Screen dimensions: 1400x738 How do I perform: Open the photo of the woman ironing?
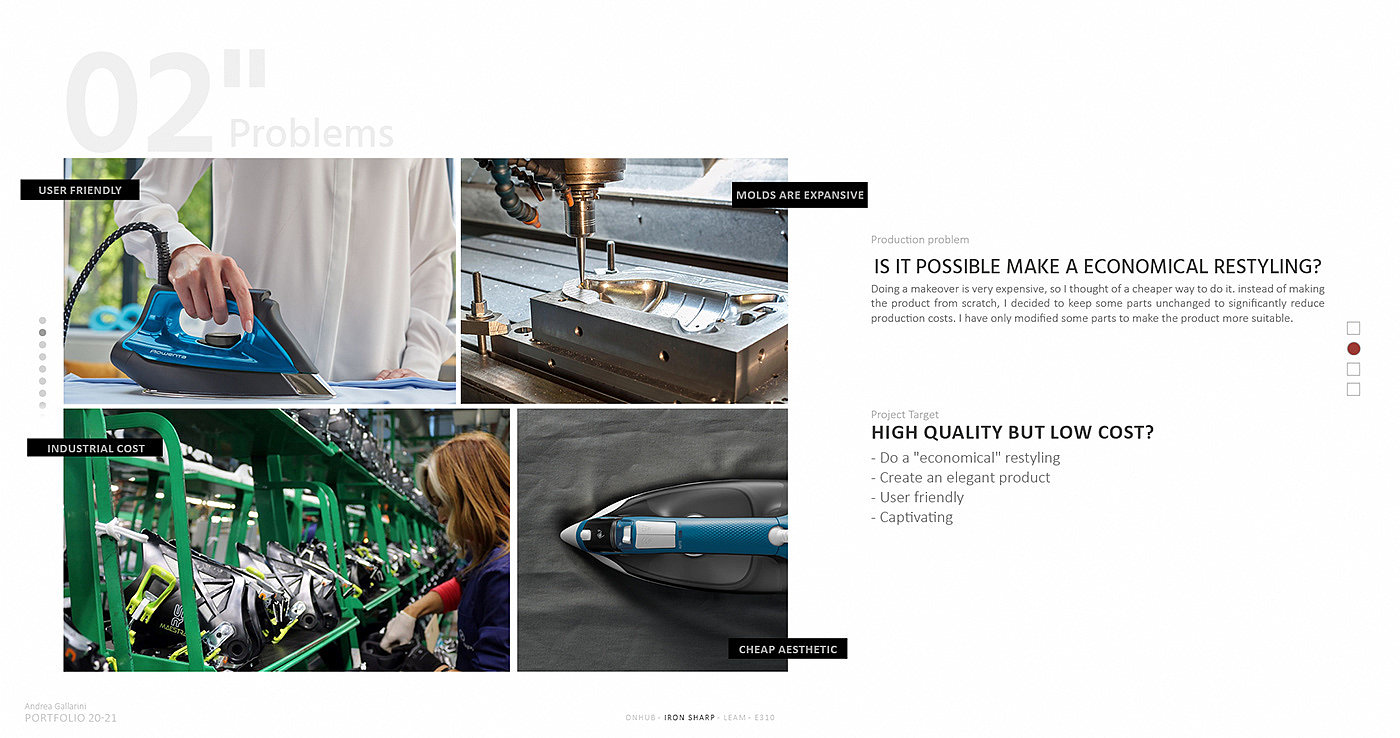coord(260,281)
